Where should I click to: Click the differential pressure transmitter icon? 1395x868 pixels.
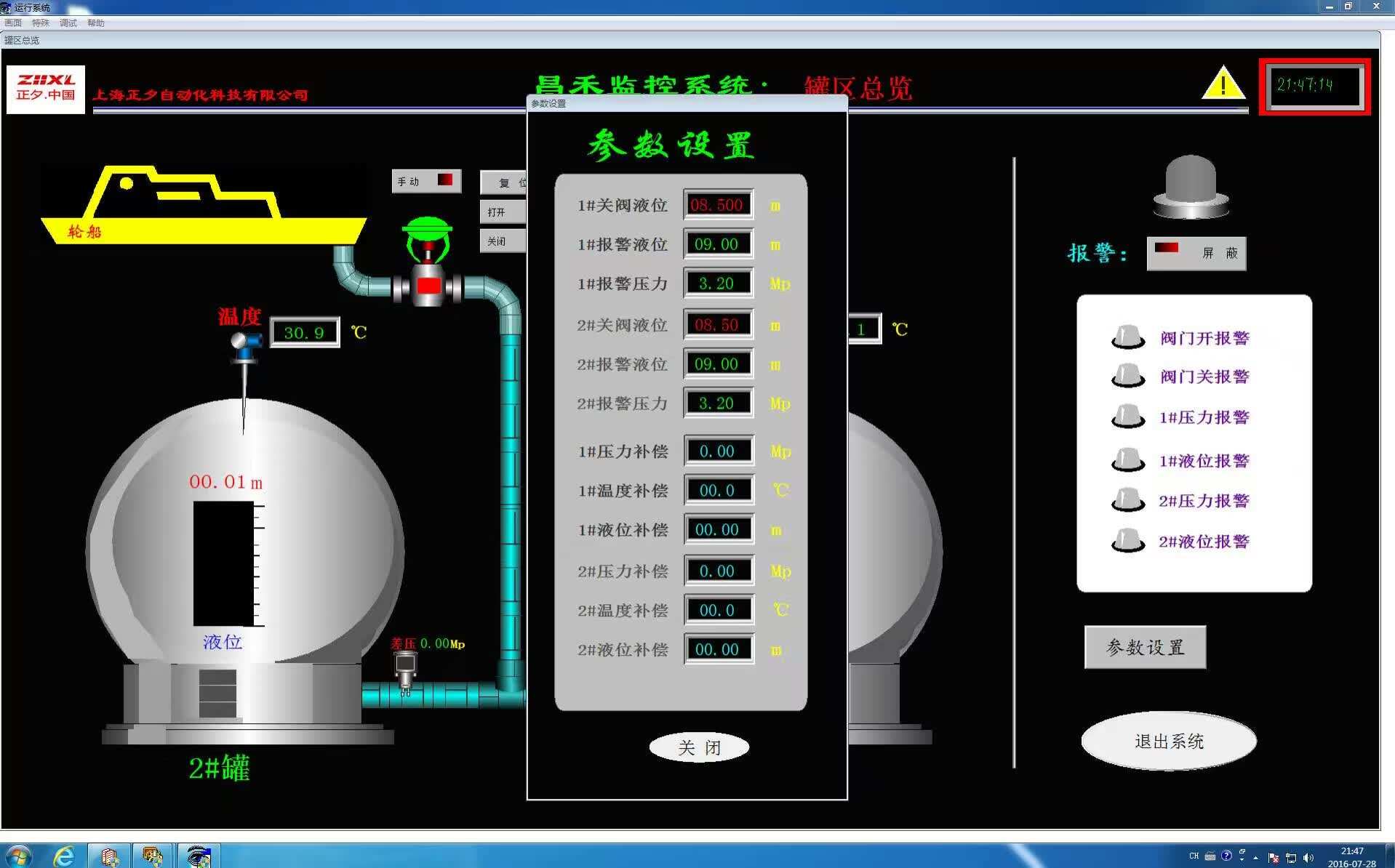coord(405,668)
